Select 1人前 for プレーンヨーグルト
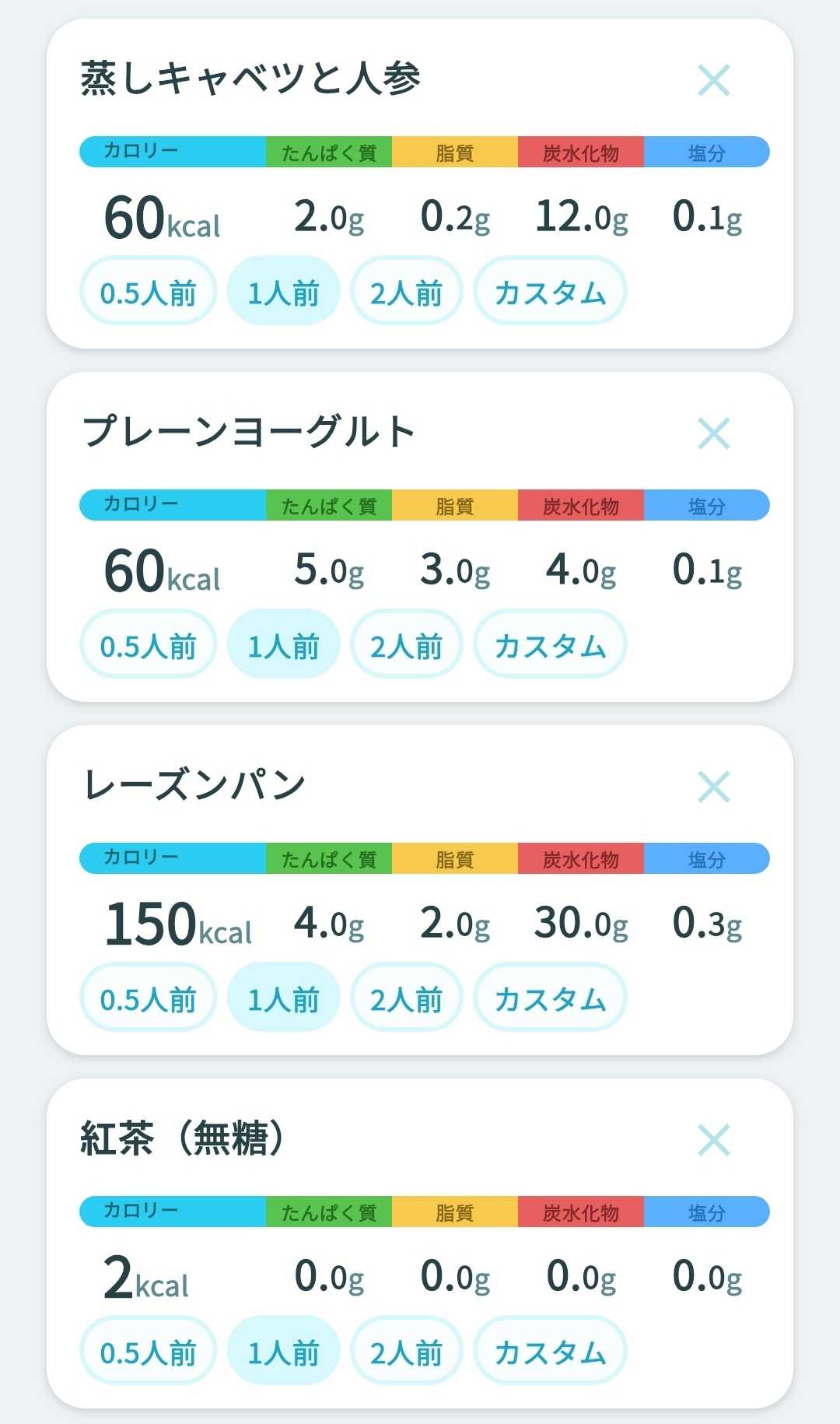 pos(283,644)
